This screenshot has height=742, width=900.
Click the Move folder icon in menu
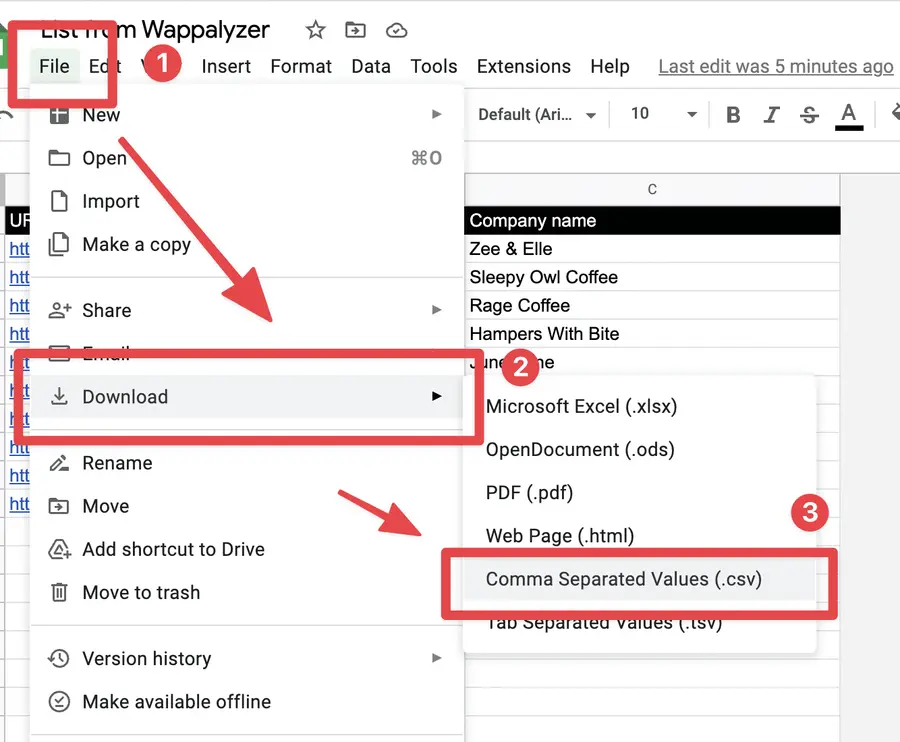click(x=59, y=506)
